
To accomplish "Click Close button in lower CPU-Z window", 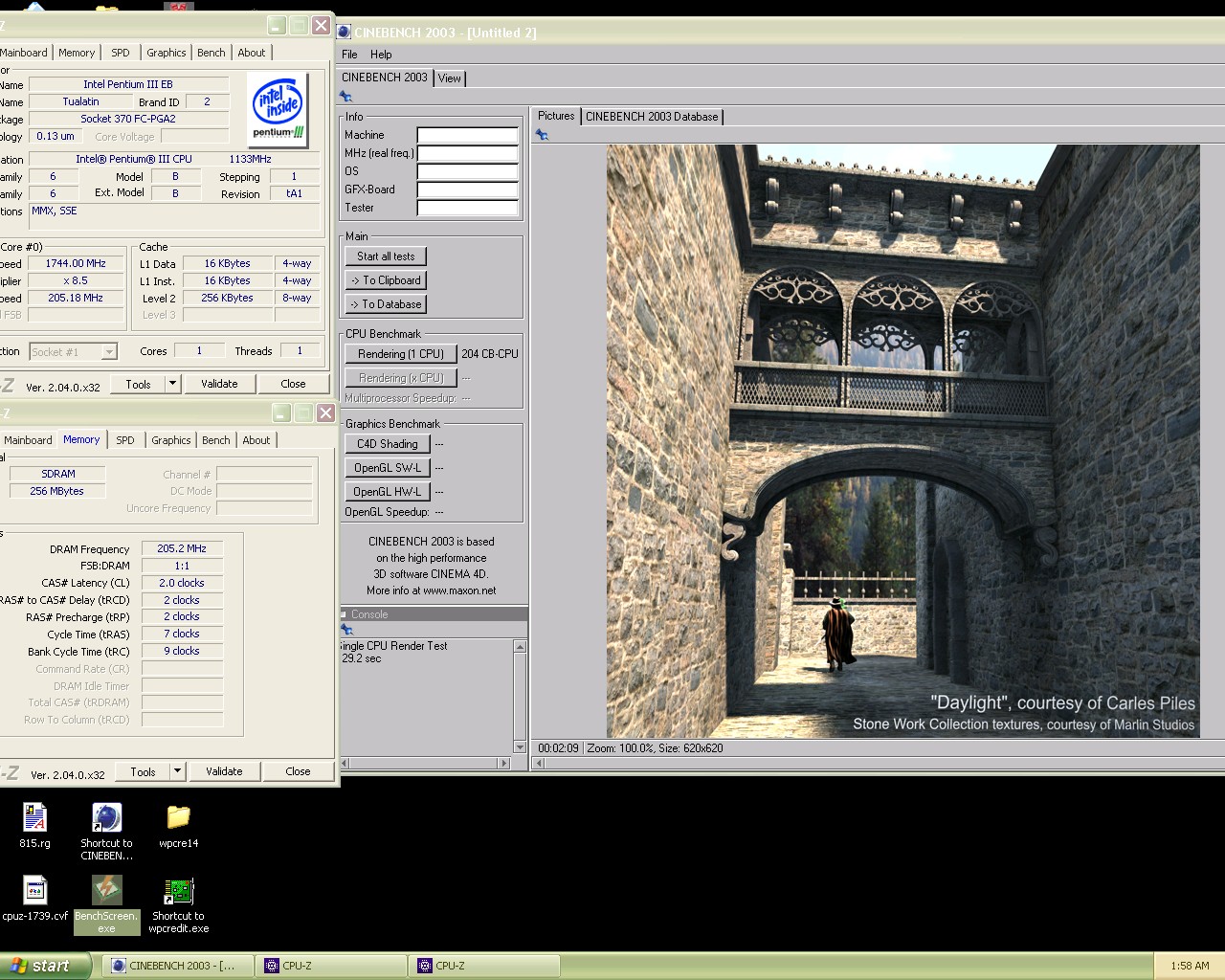I will click(298, 771).
